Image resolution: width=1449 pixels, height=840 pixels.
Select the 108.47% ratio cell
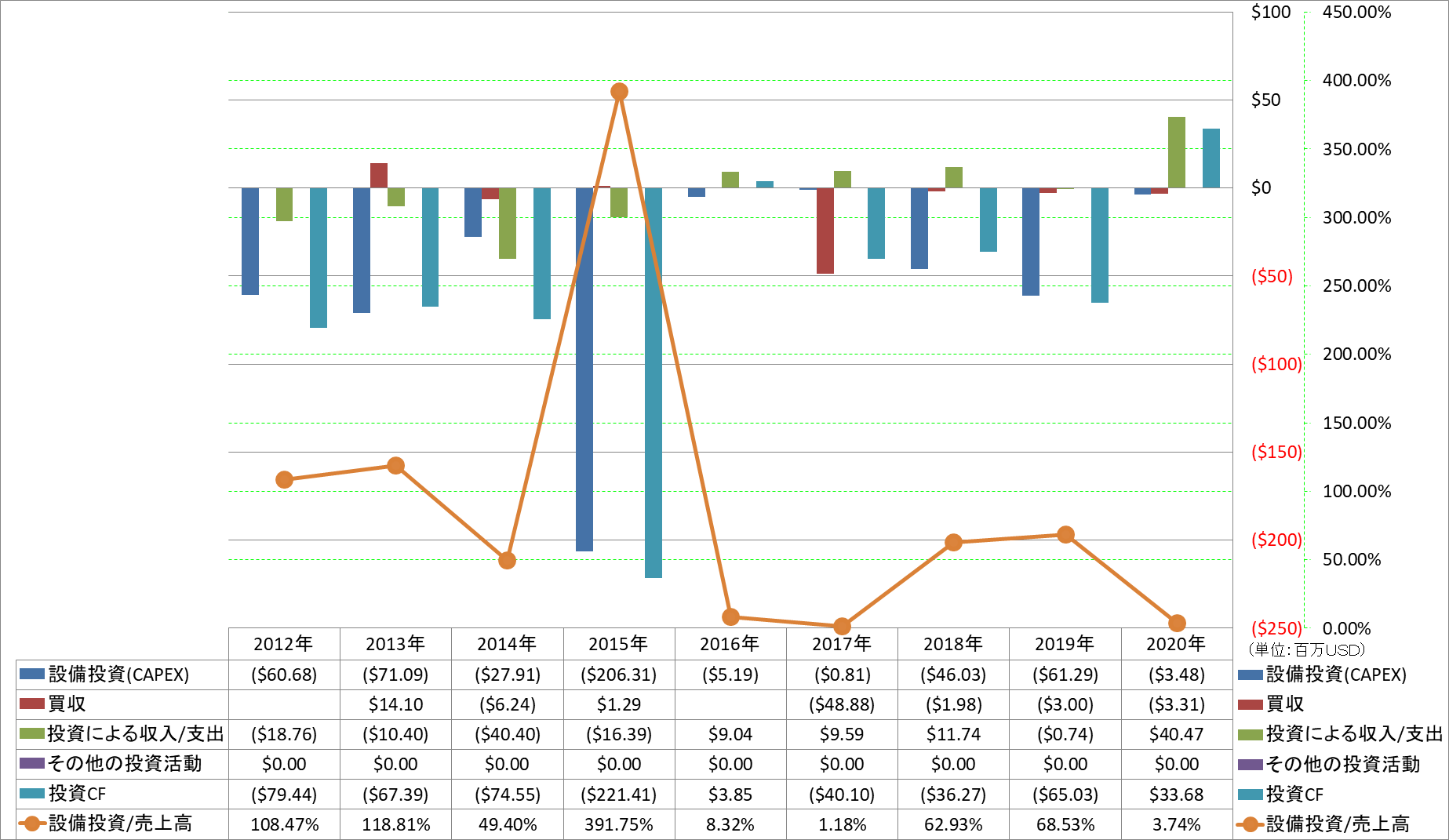(x=284, y=824)
